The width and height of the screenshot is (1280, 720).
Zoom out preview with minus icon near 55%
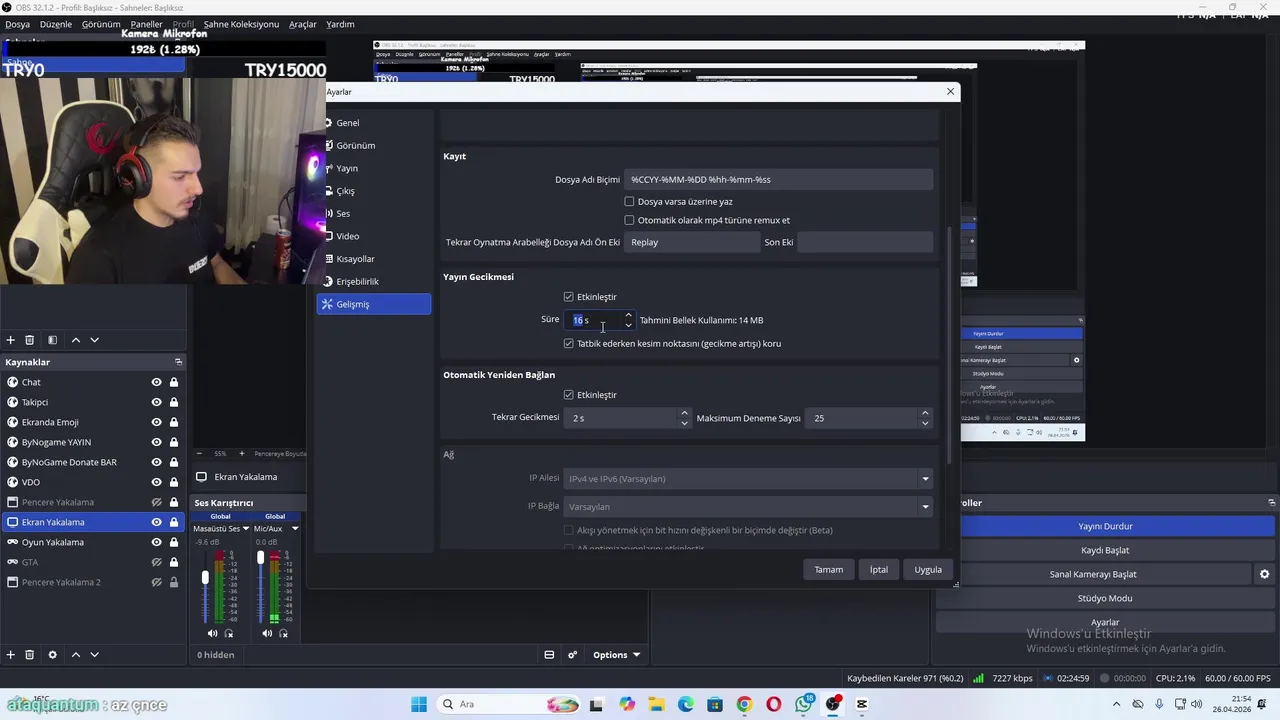(x=199, y=453)
